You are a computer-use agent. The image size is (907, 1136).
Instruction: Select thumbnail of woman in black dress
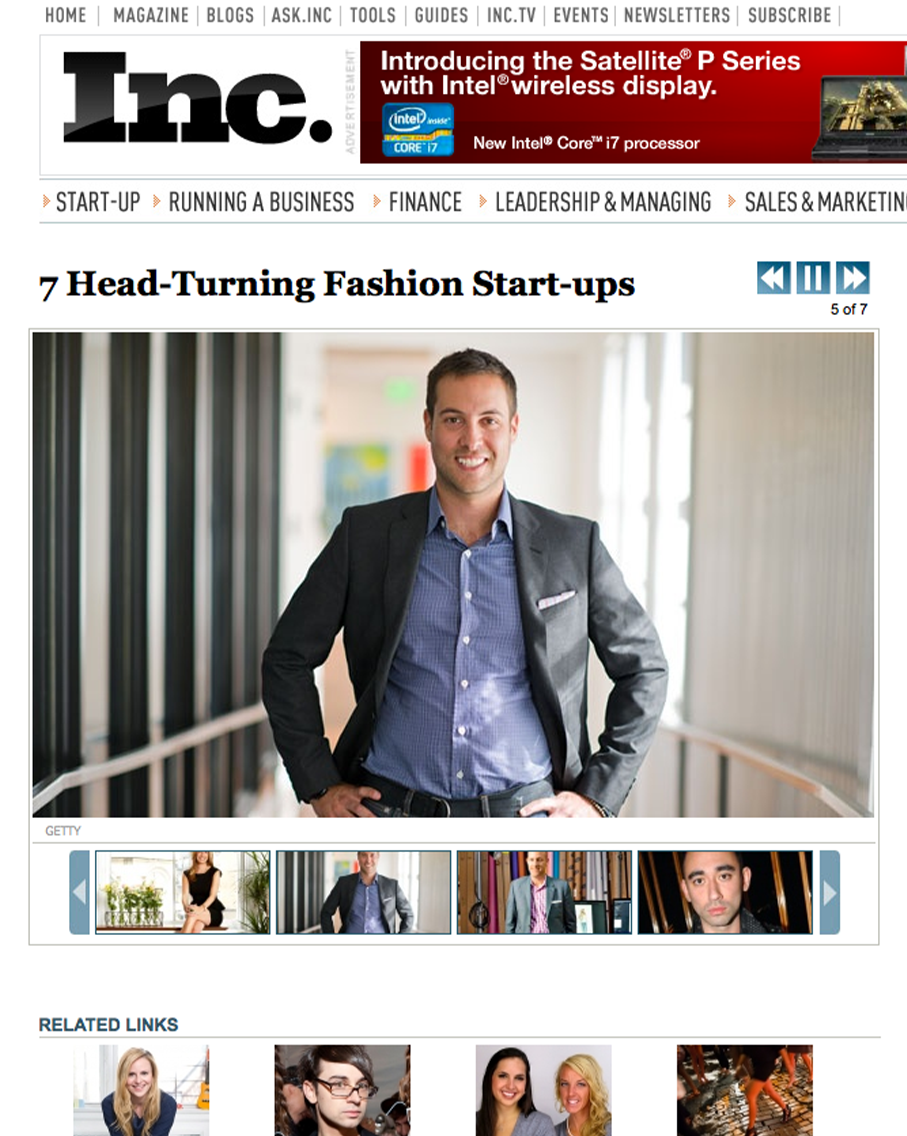point(183,893)
